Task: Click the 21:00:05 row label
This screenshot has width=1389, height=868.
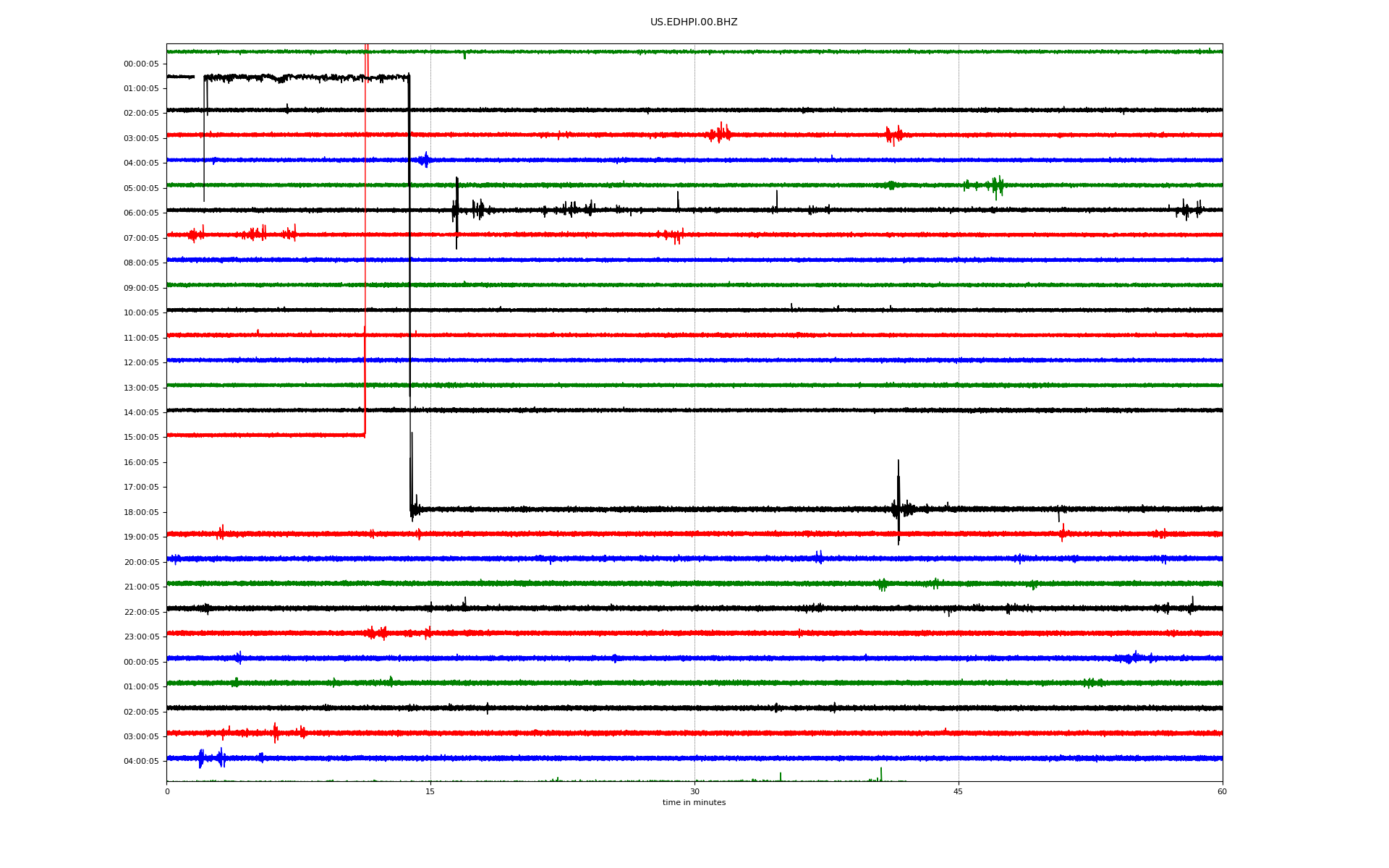Action: coord(141,587)
